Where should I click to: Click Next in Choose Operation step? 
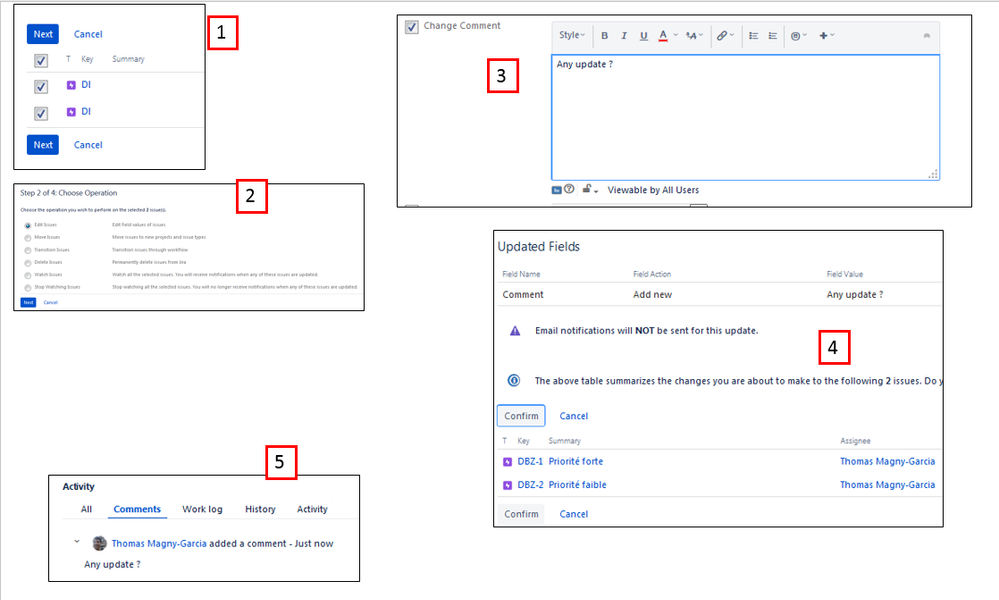[28, 303]
